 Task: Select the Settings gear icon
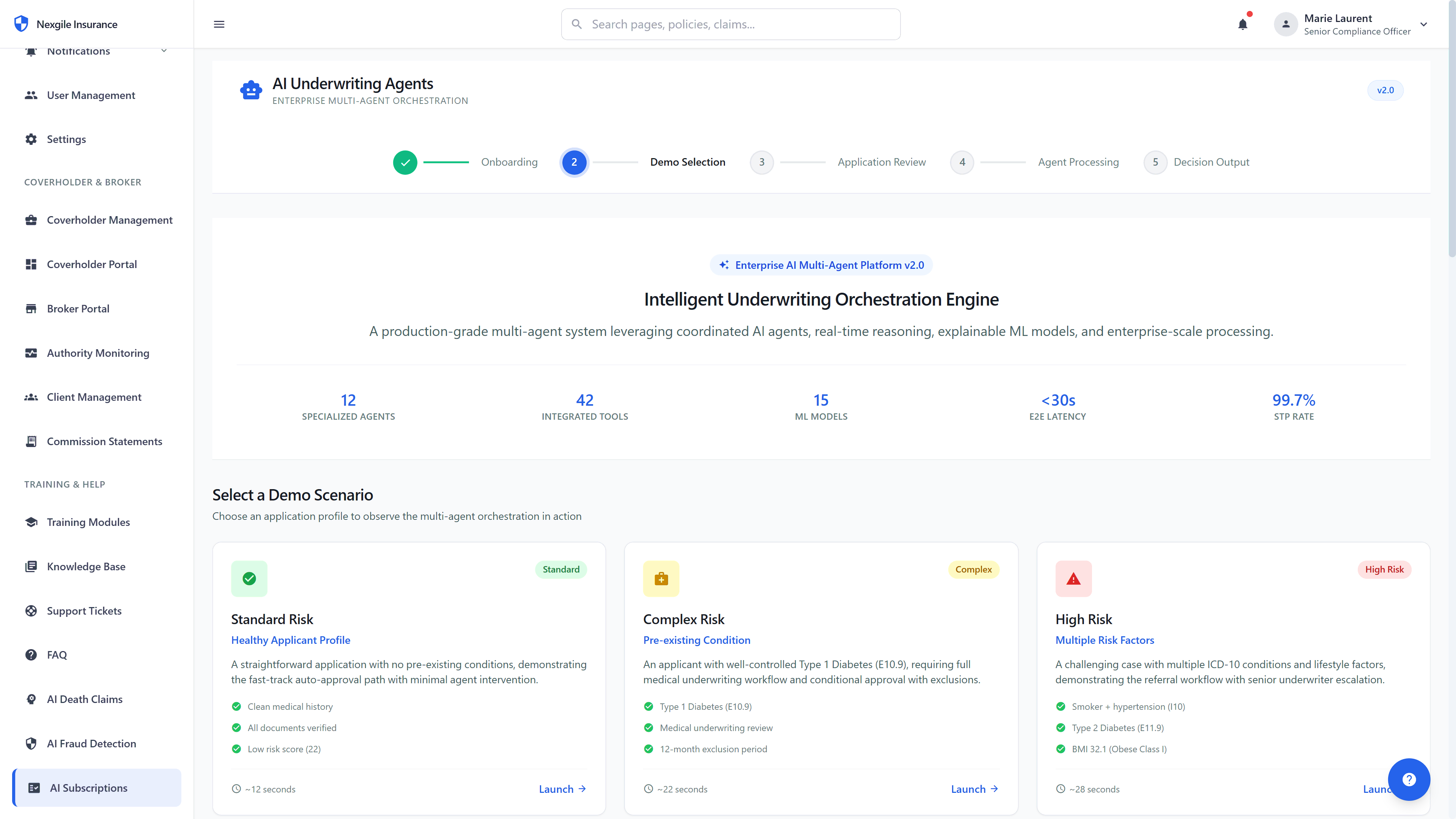coord(31,139)
